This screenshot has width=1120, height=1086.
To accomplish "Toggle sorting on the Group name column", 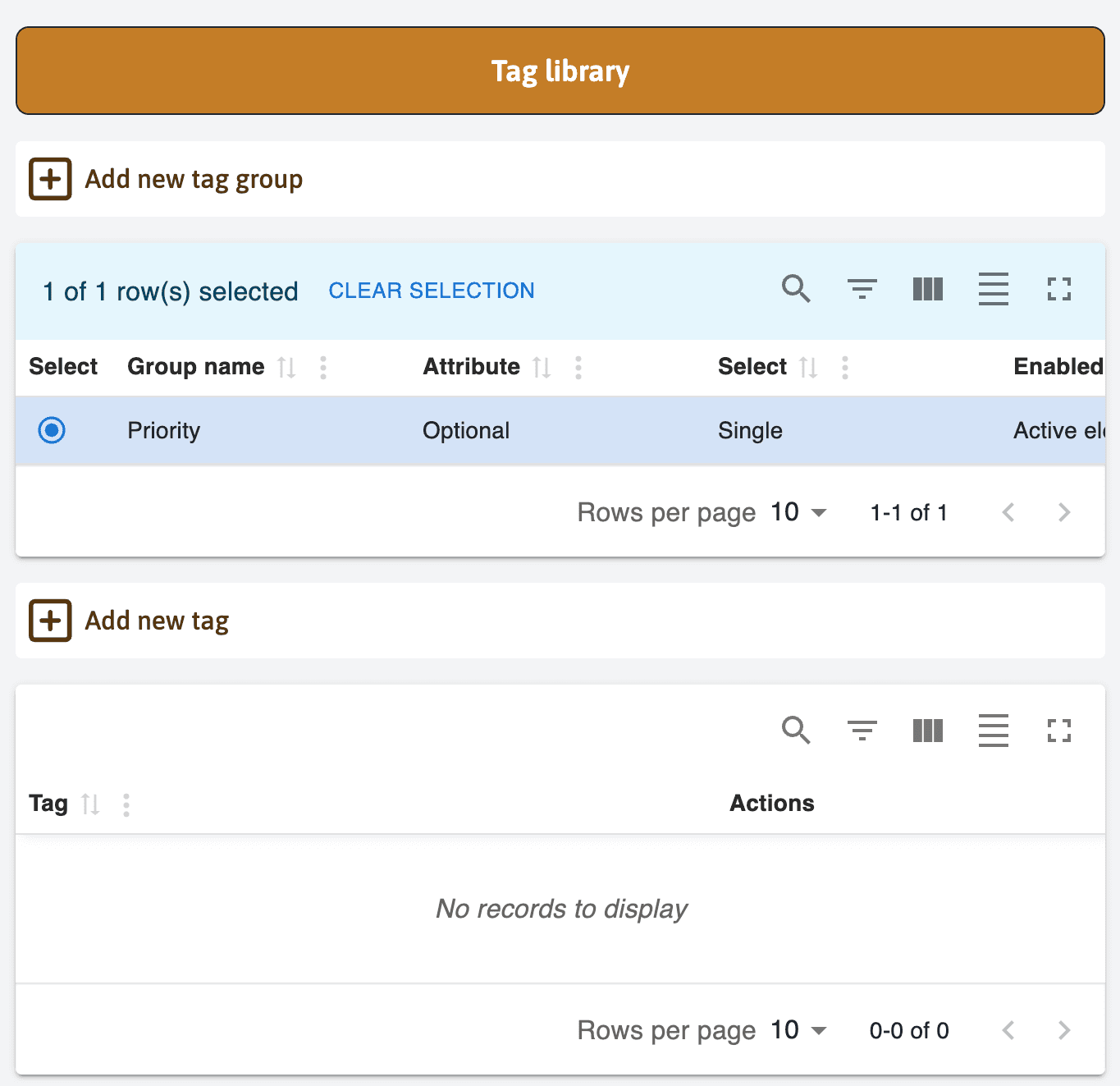I will coord(288,367).
